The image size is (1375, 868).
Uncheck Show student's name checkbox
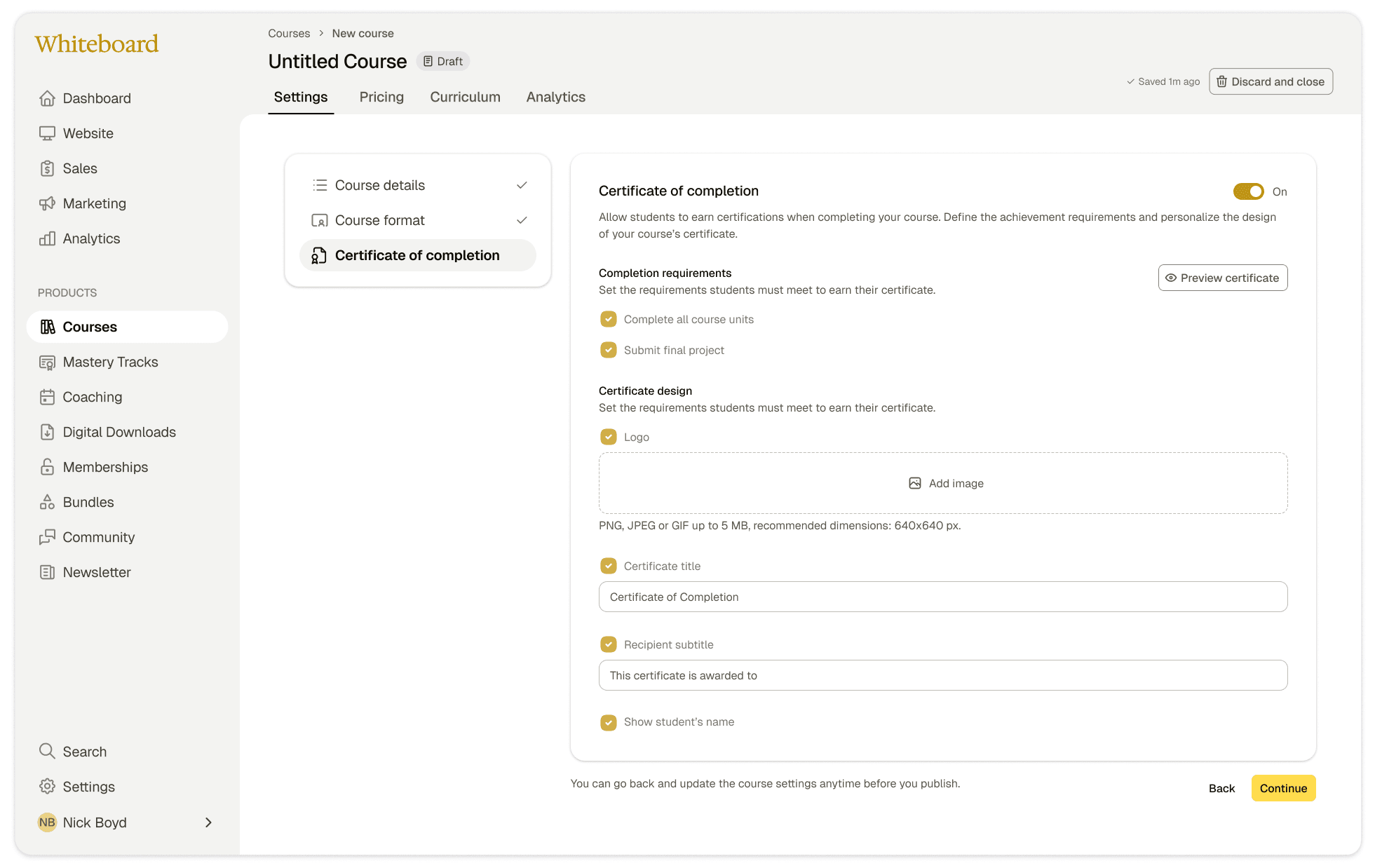click(x=609, y=722)
